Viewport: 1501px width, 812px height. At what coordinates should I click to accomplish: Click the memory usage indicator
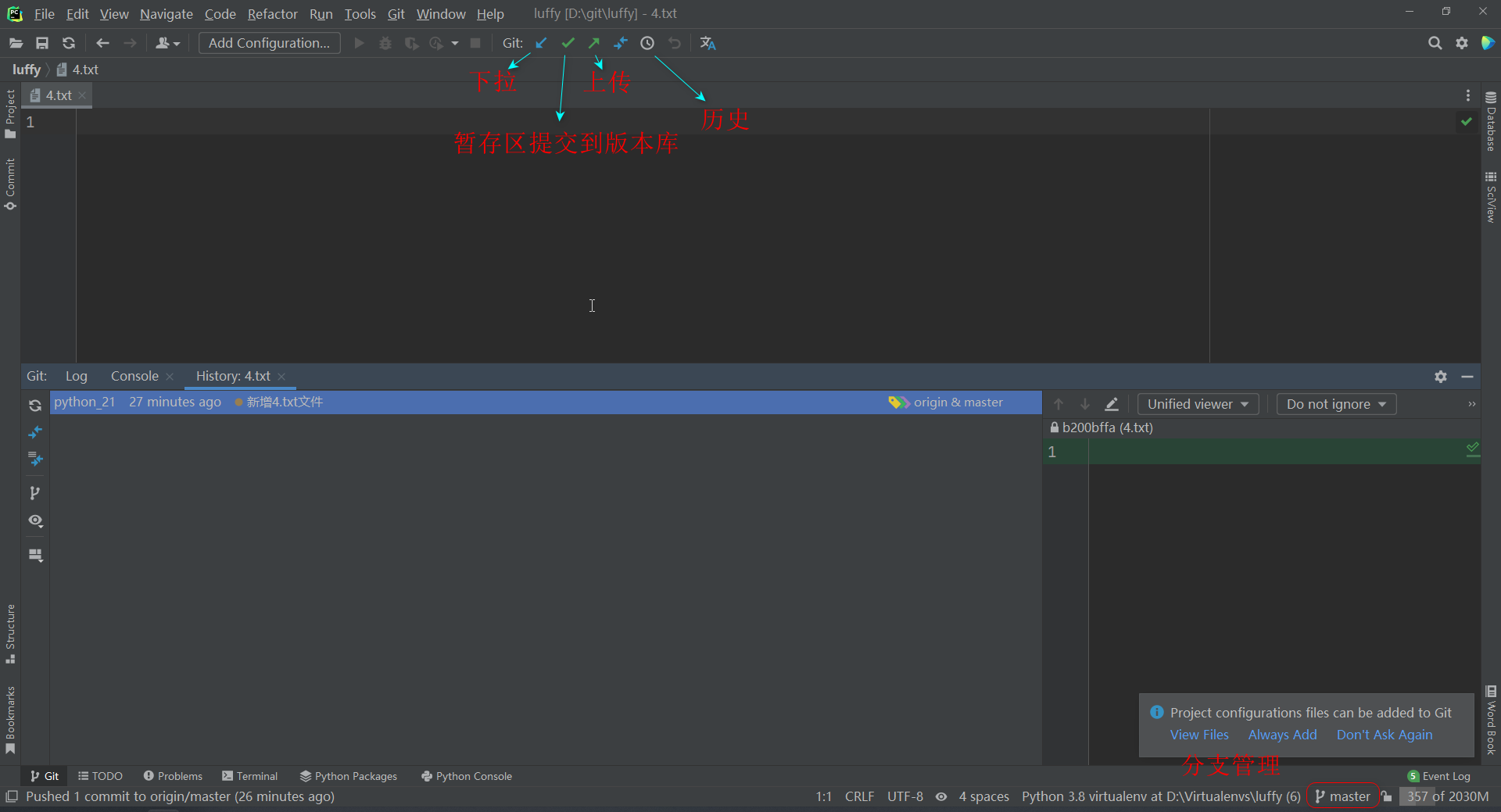coord(1446,796)
